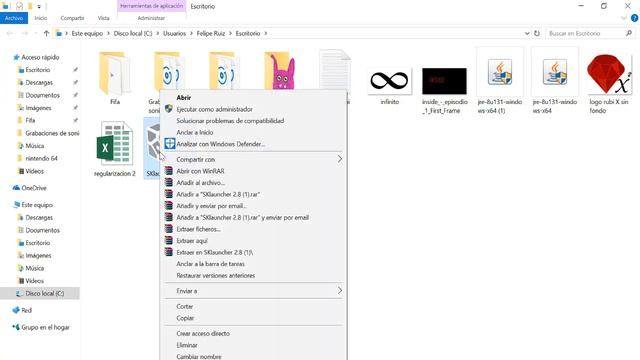Open Descargas under Acceso rápido
640x360 pixels.
click(39, 82)
